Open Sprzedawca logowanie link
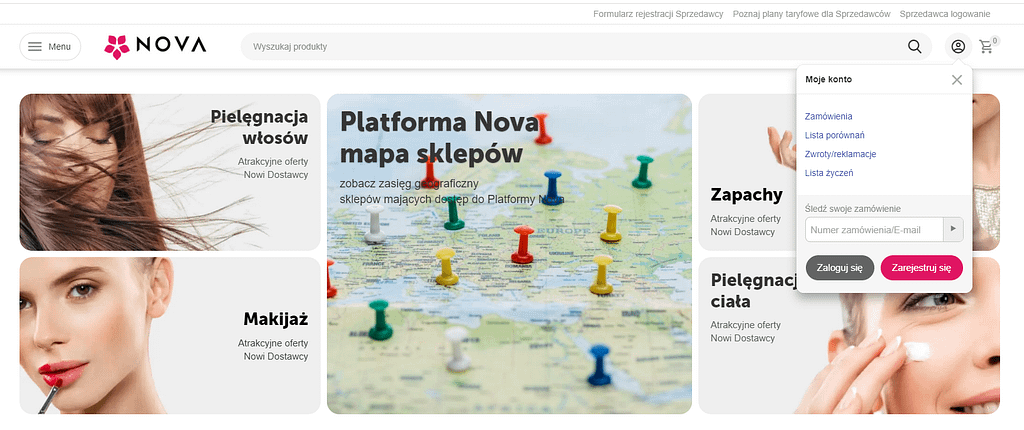This screenshot has height=430, width=1024. pos(945,14)
